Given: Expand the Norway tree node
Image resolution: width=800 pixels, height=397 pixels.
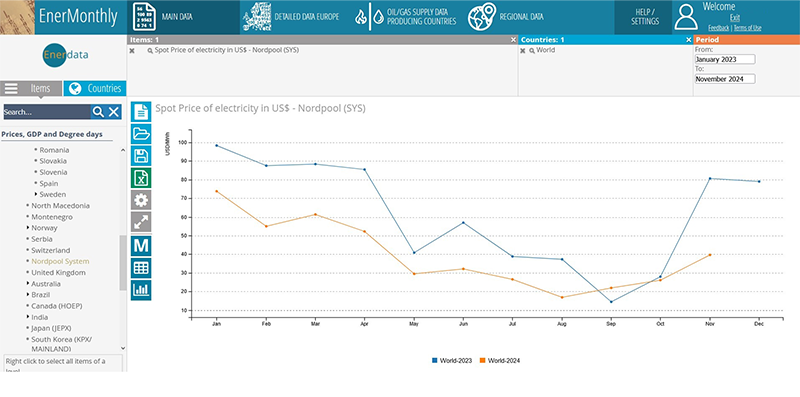Looking at the screenshot, I should (x=28, y=228).
